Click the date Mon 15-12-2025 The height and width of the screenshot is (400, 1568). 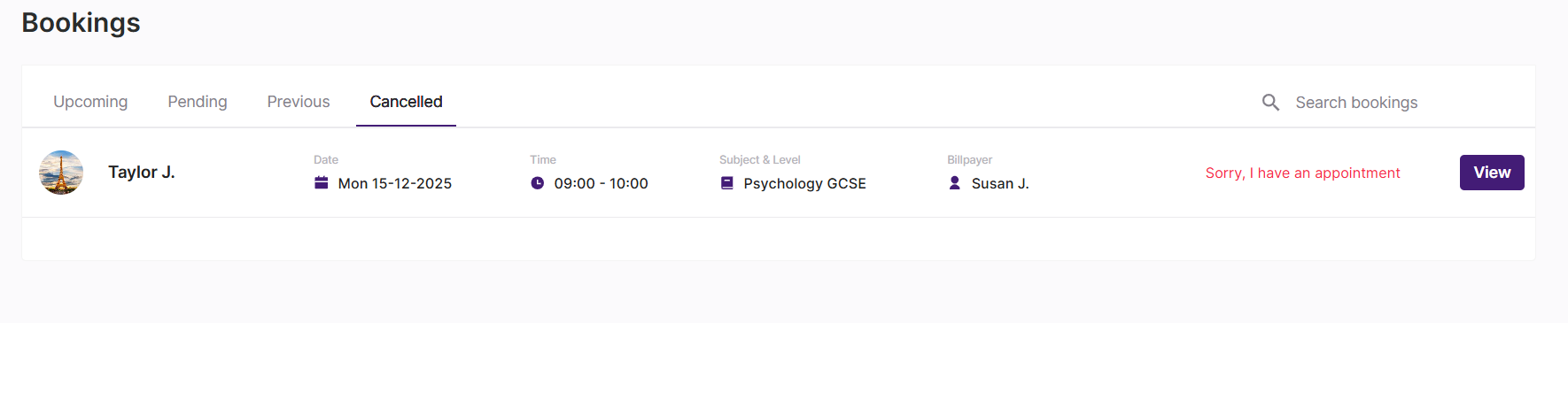pyautogui.click(x=395, y=184)
